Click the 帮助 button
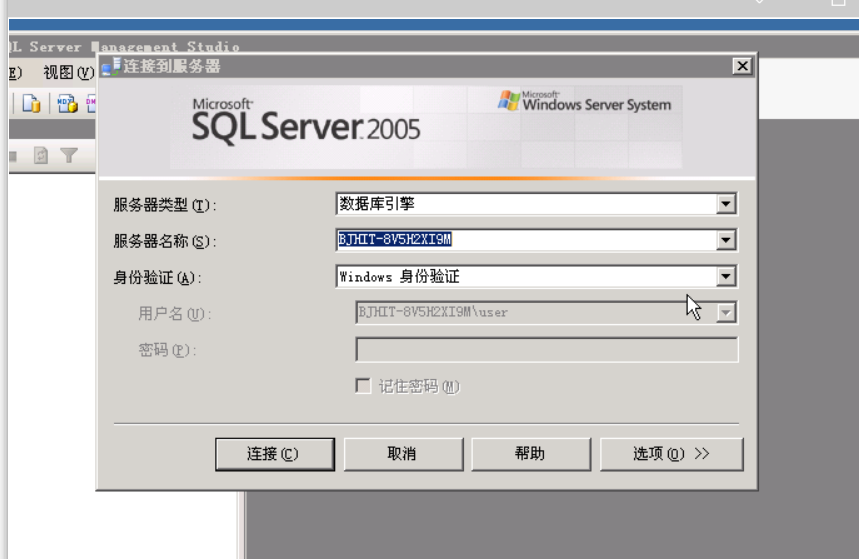 tap(531, 454)
